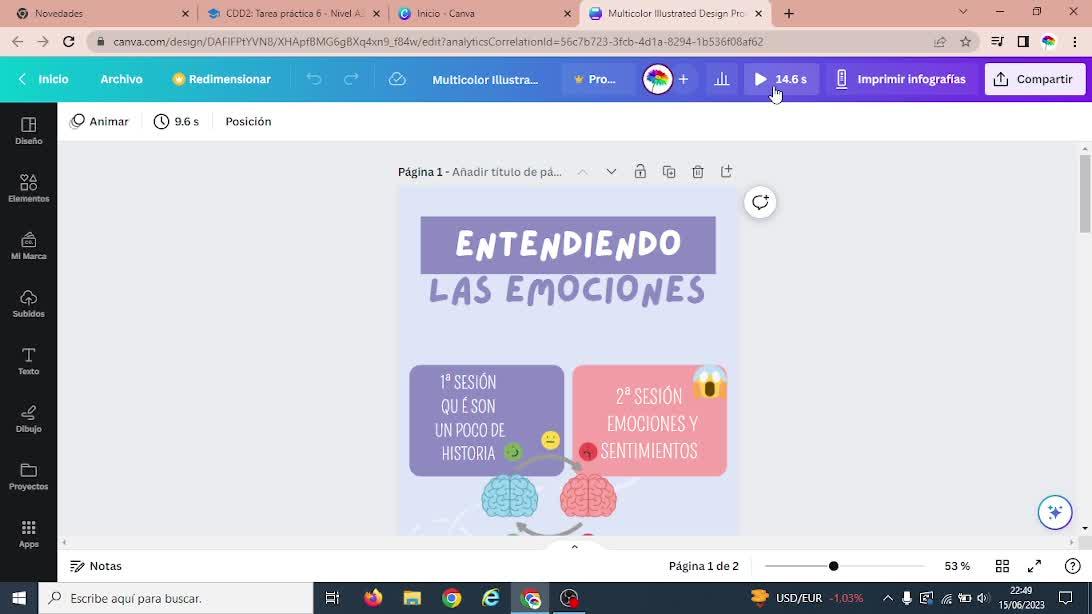Open the help question mark
This screenshot has height=614, width=1092.
click(1072, 566)
